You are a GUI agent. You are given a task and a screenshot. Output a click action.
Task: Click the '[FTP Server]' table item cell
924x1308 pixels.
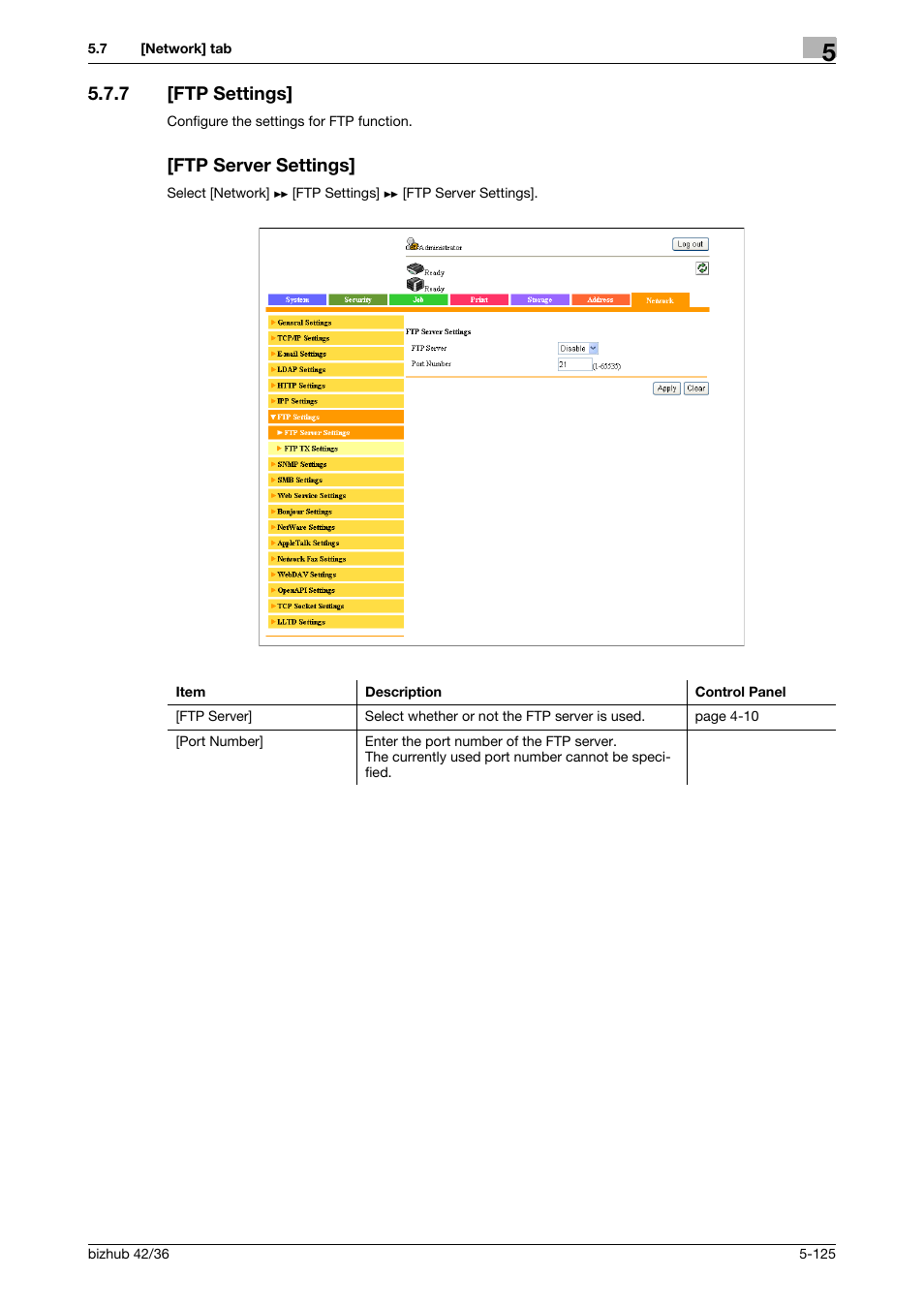click(214, 716)
